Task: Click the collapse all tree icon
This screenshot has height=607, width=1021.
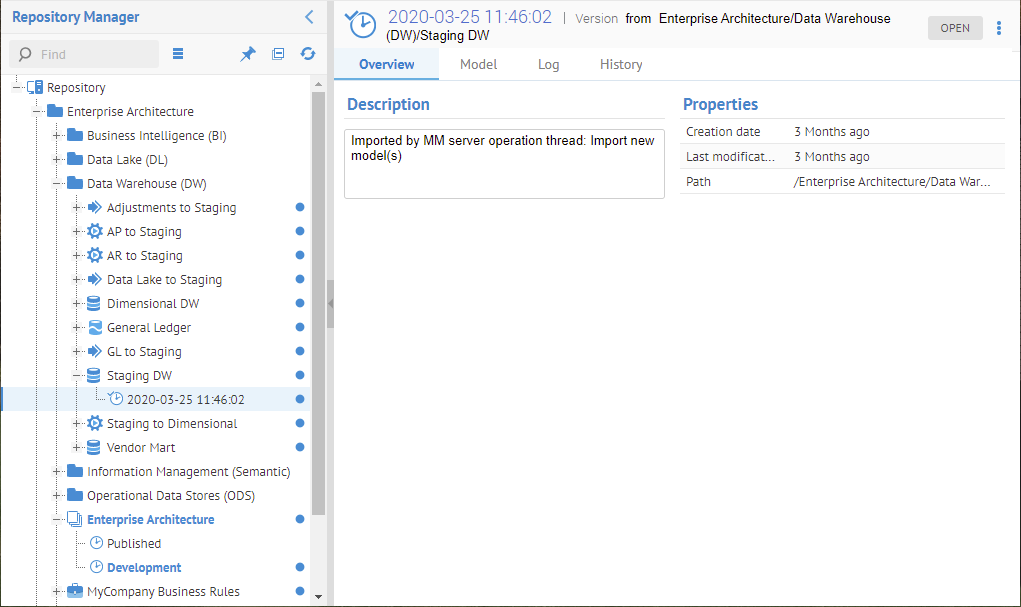Action: click(278, 54)
